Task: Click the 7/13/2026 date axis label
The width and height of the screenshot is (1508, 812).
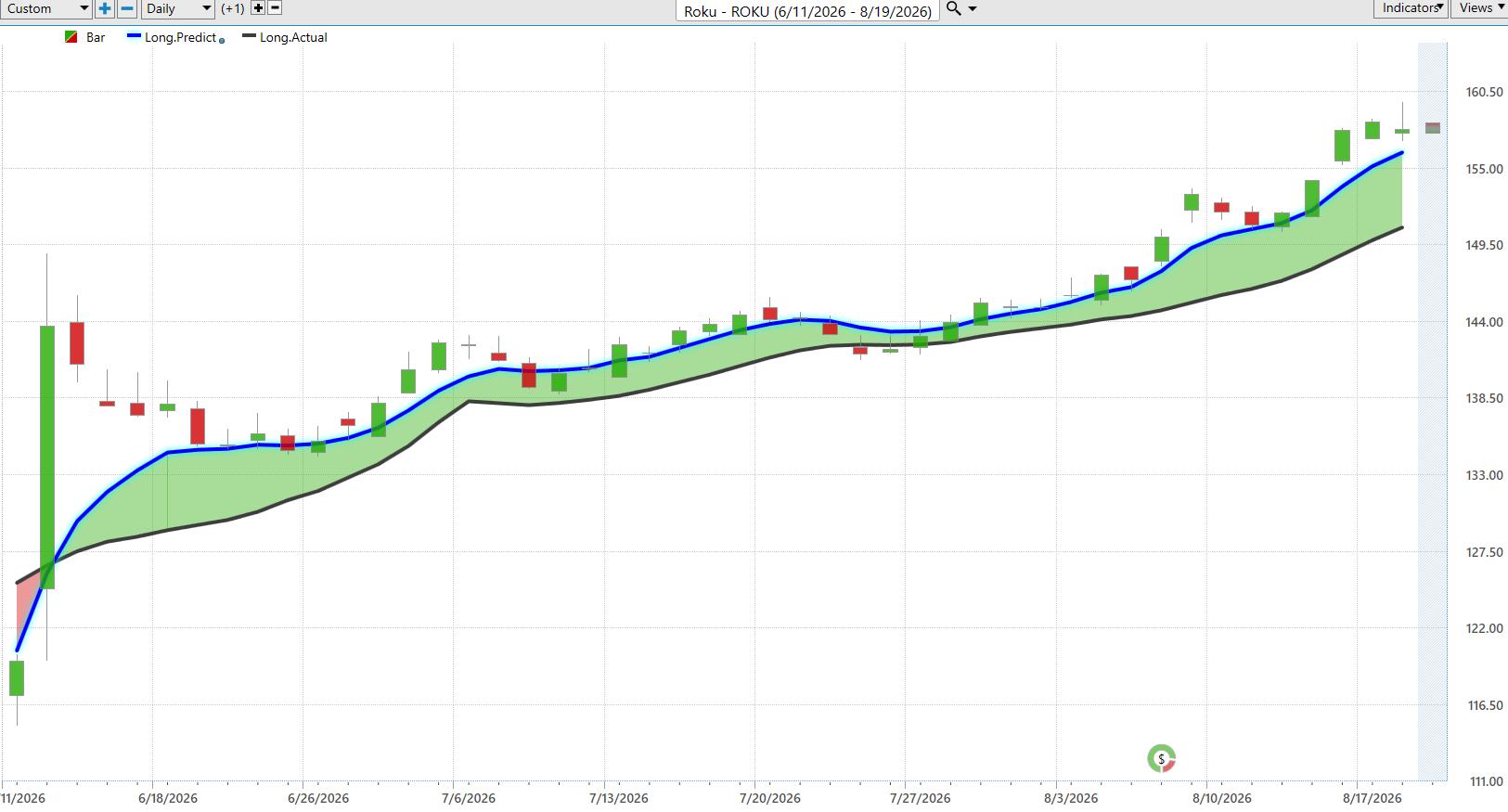Action: [x=619, y=798]
